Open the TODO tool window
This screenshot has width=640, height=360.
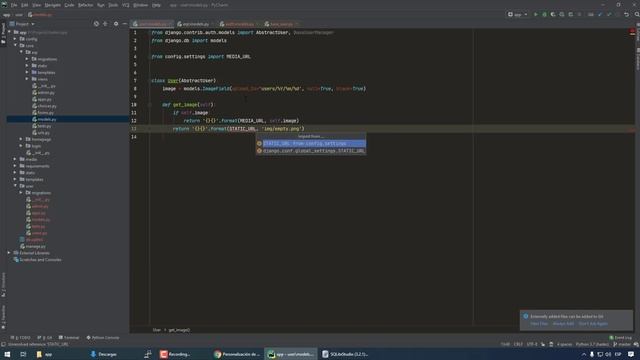coord(20,338)
